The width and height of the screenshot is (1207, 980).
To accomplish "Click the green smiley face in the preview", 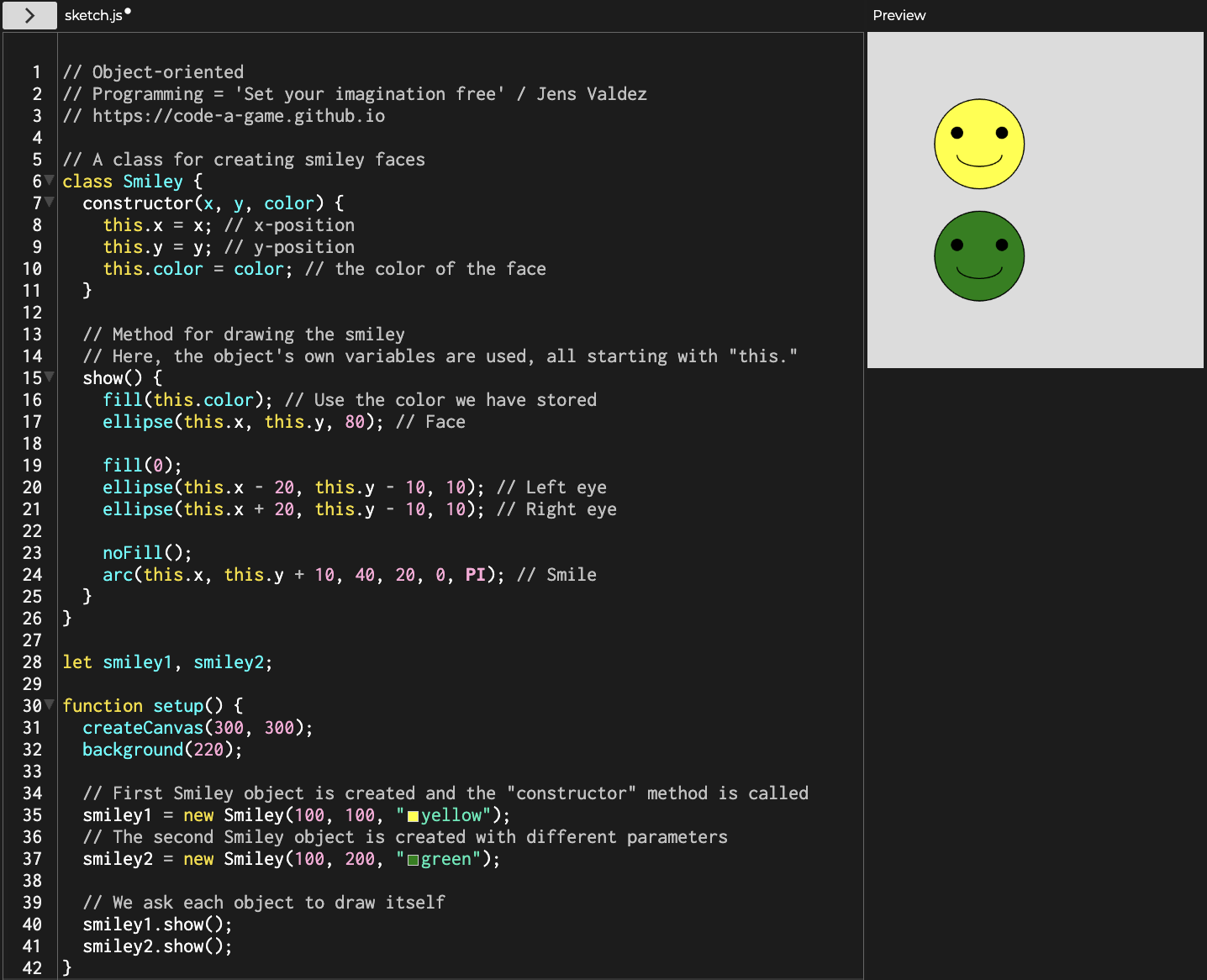I will (979, 256).
